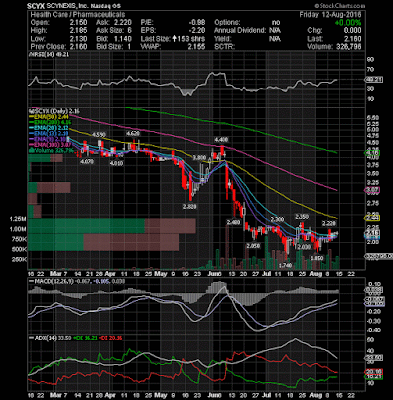
Task: Click the 2.820 May low annotation
Action: click(190, 207)
